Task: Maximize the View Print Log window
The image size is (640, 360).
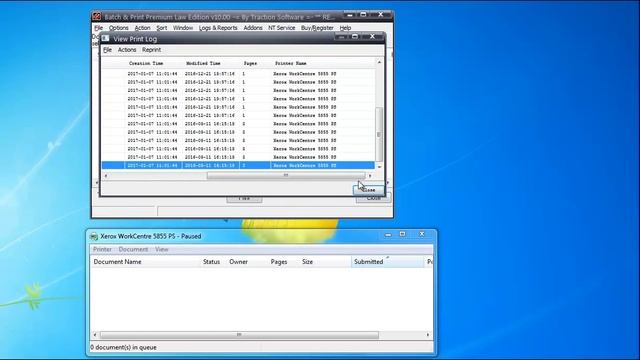Action: pos(355,37)
